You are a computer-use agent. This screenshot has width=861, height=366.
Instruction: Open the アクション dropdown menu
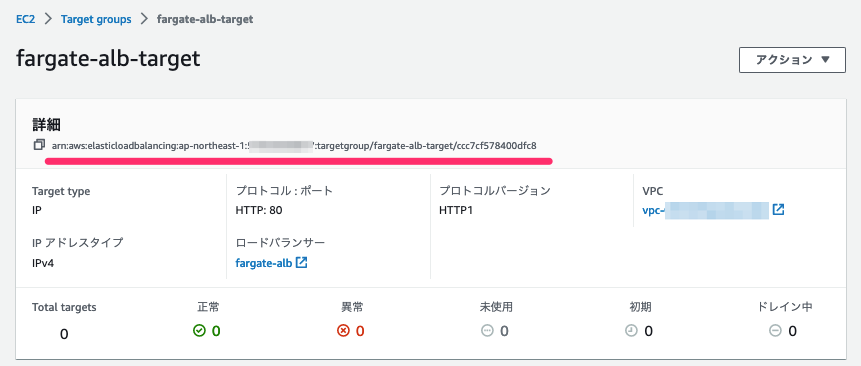pyautogui.click(x=792, y=60)
